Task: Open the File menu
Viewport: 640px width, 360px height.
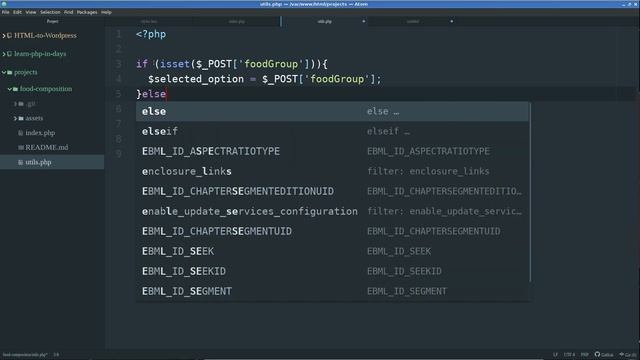Action: click(x=5, y=12)
